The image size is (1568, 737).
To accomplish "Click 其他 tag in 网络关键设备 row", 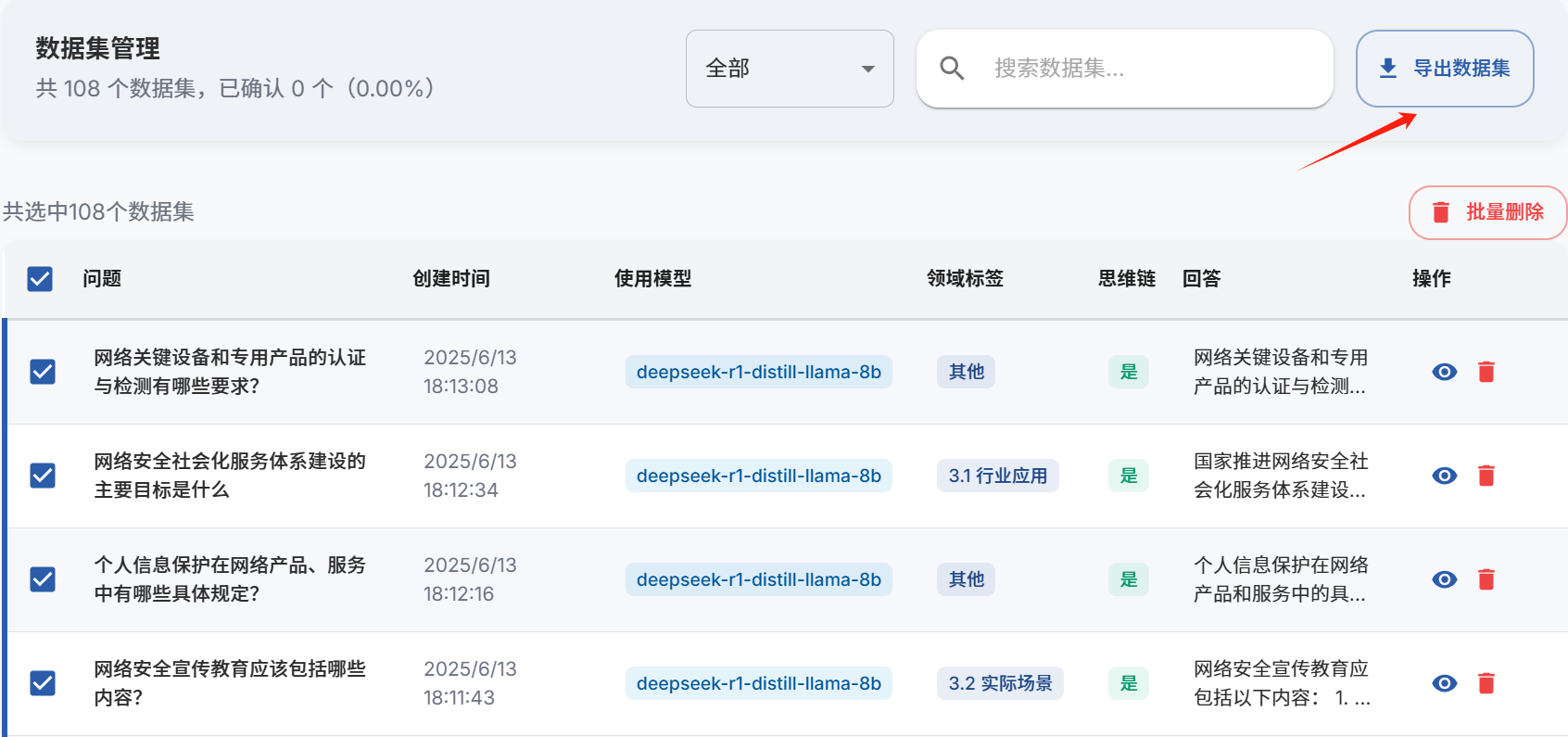I will click(x=967, y=372).
